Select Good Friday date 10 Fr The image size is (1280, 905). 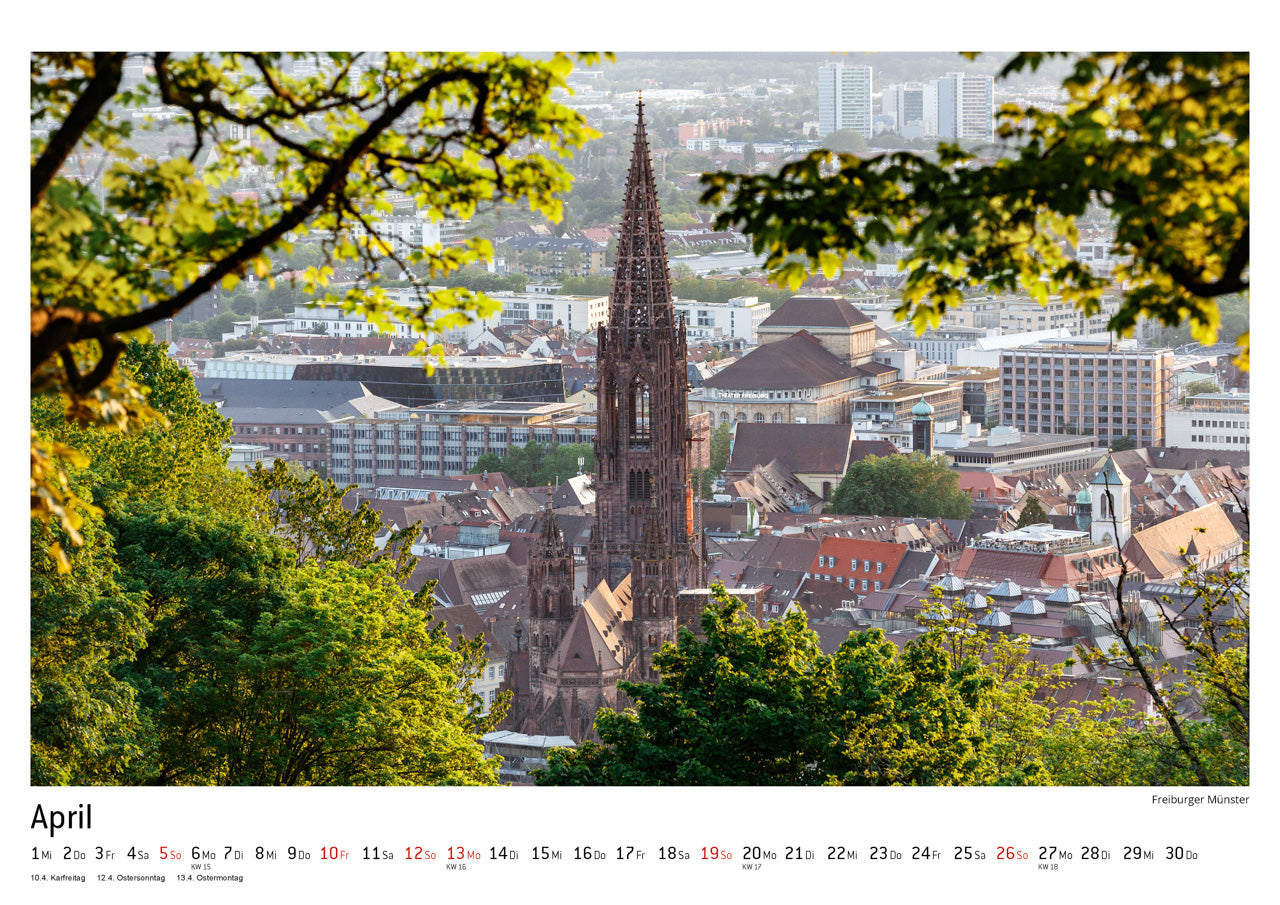coord(334,854)
